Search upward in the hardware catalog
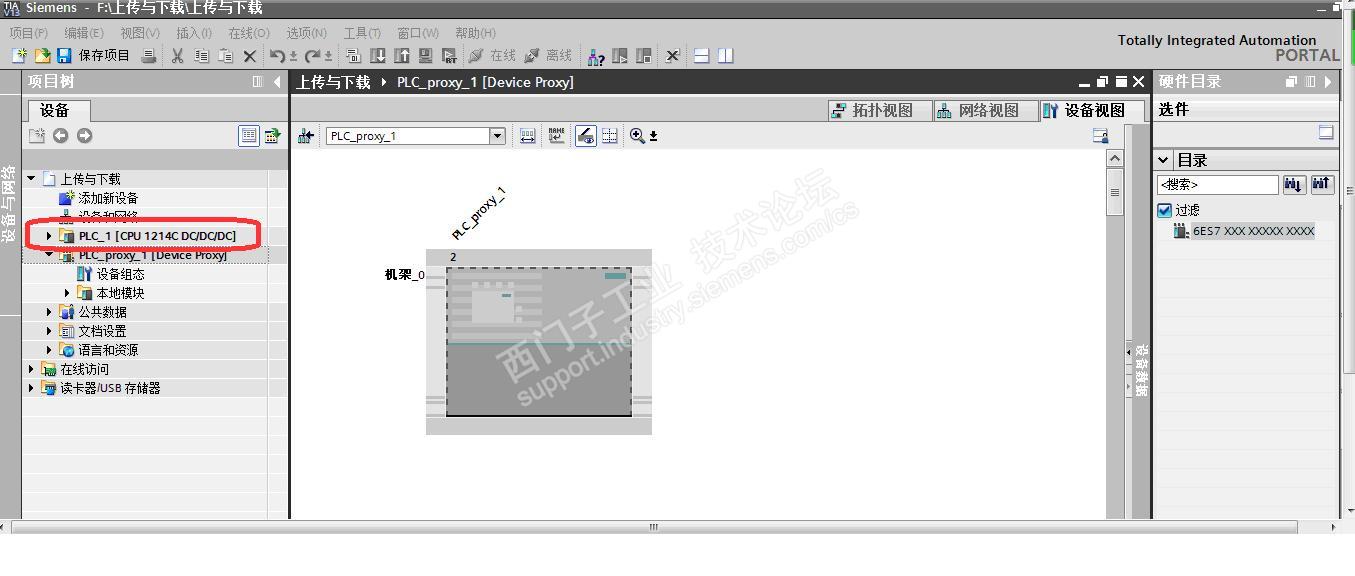This screenshot has height=576, width=1355. 1322,184
